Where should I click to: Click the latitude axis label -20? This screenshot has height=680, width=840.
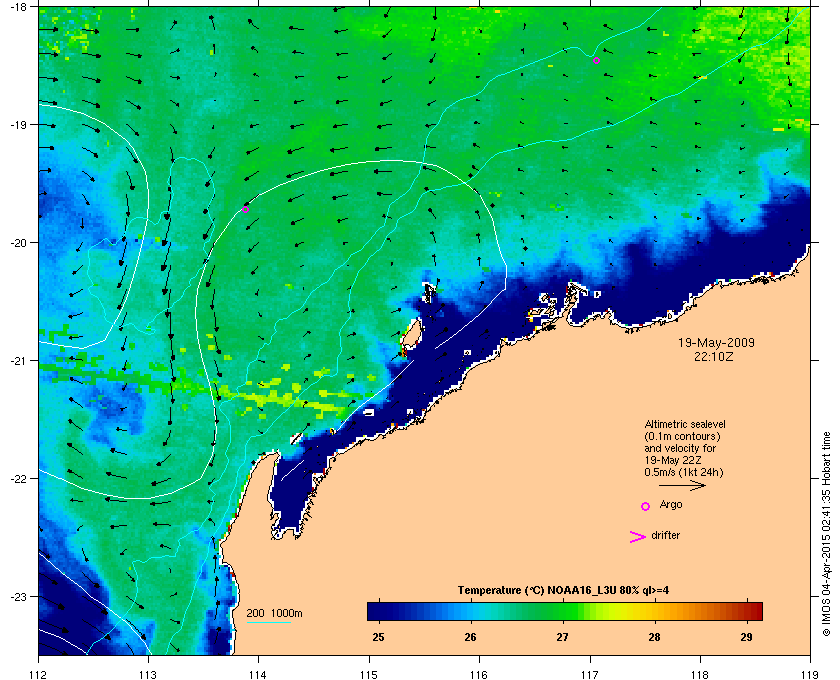[x=19, y=243]
